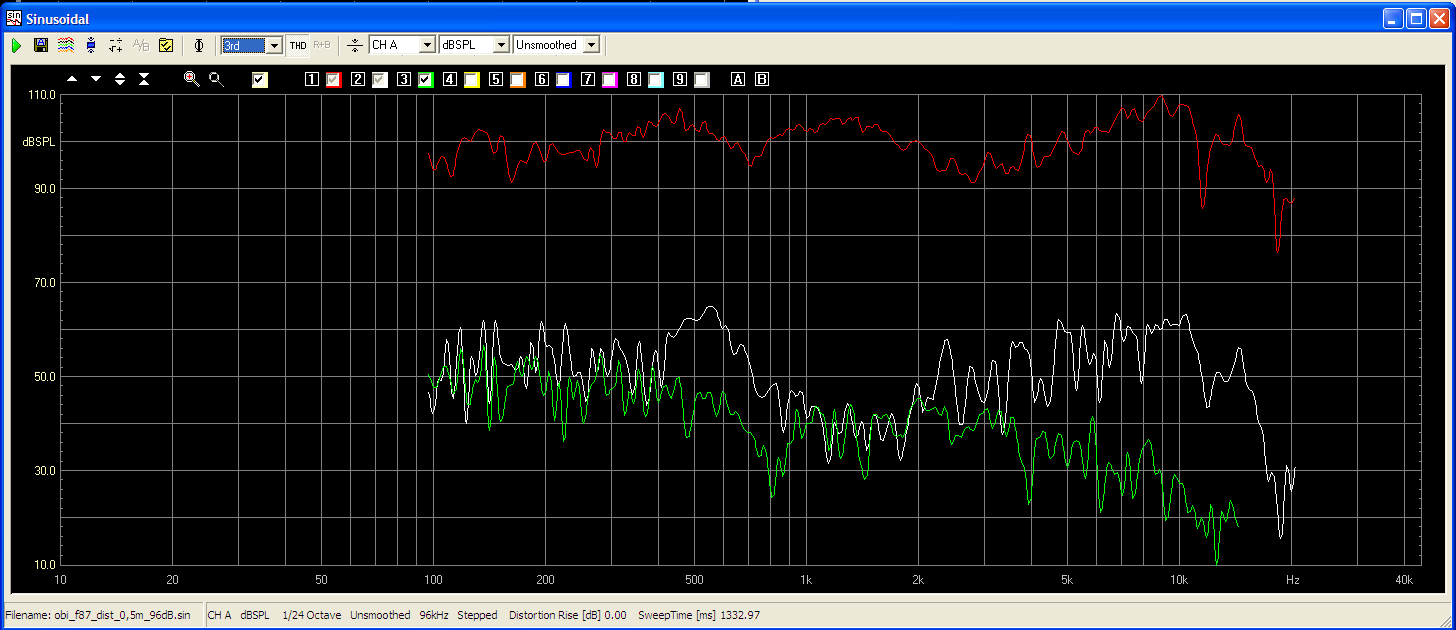
Task: Click the greyed A/B compare icon
Action: (x=141, y=45)
